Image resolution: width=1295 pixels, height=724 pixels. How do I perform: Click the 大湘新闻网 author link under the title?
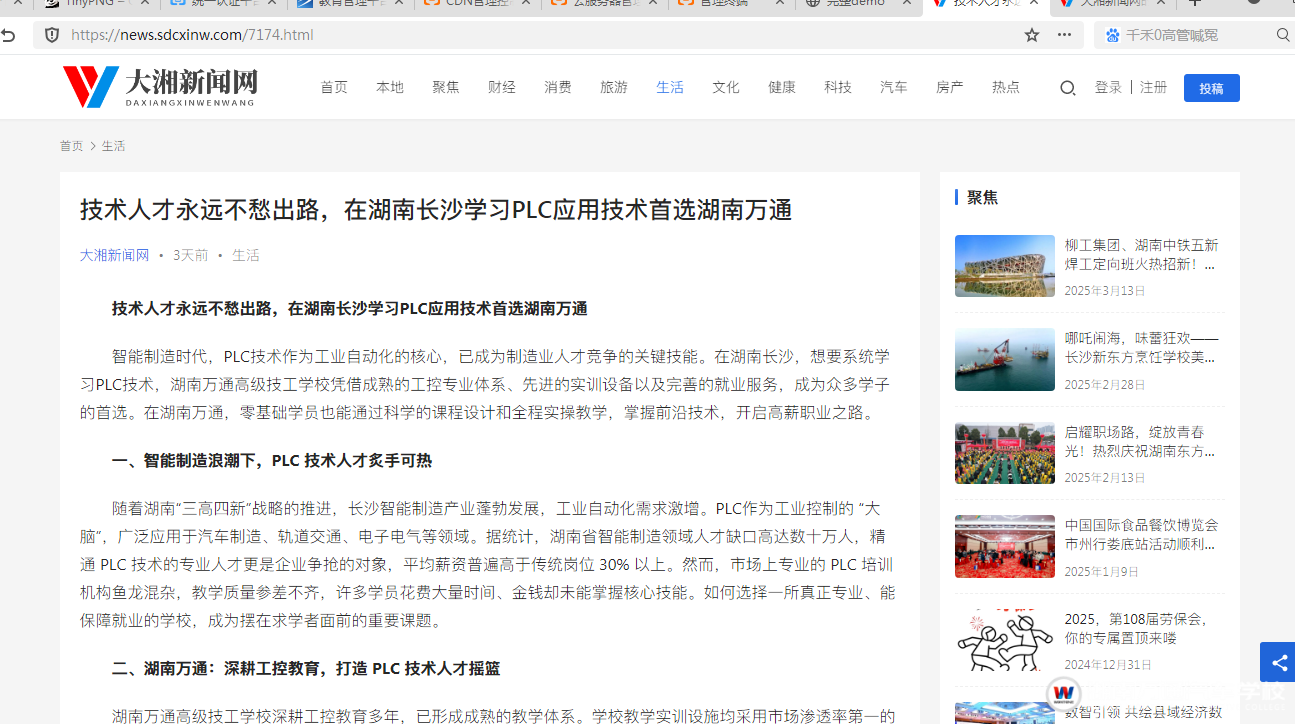coord(114,255)
